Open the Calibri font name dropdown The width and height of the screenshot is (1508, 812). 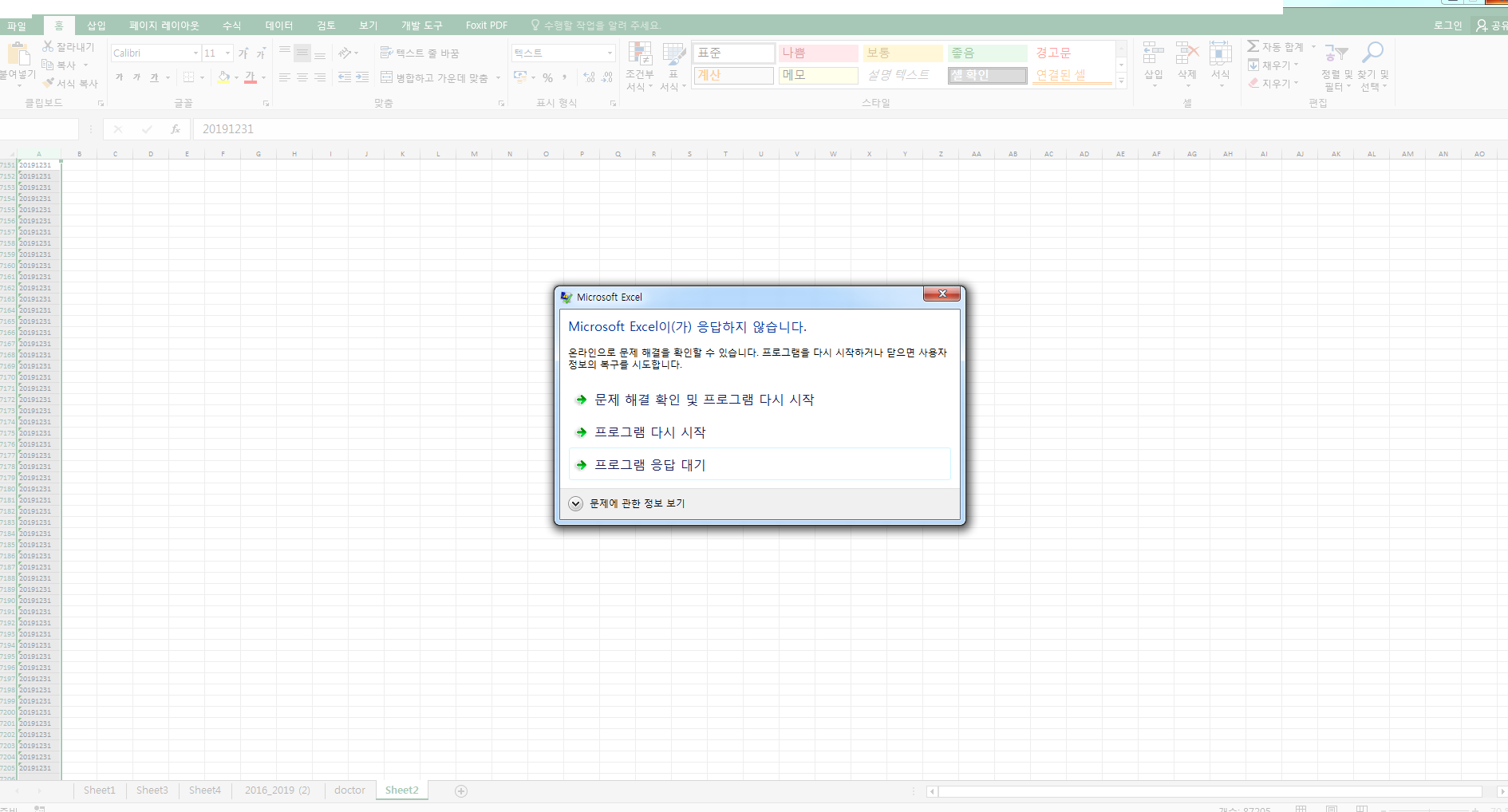[195, 53]
